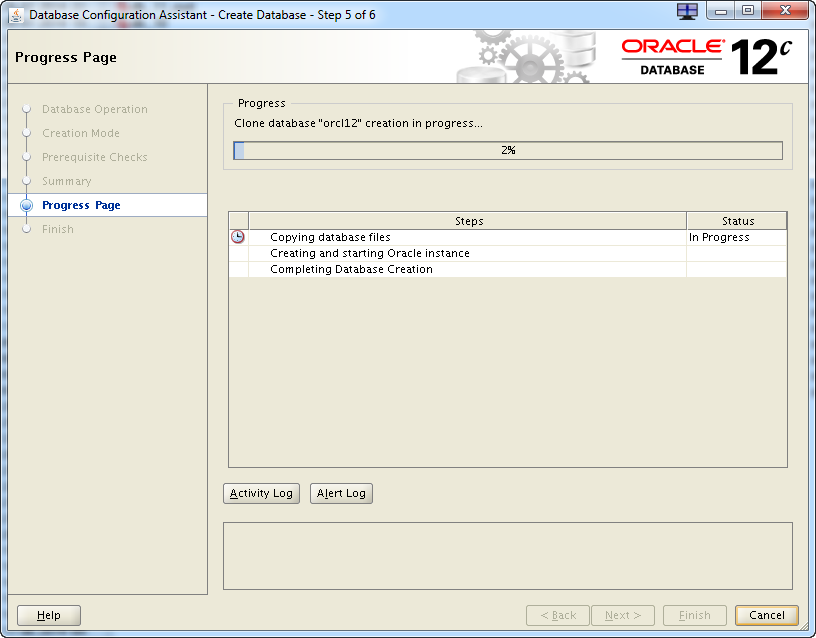The width and height of the screenshot is (816, 638).
Task: Click the clone database creation message text
Action: tap(359, 123)
